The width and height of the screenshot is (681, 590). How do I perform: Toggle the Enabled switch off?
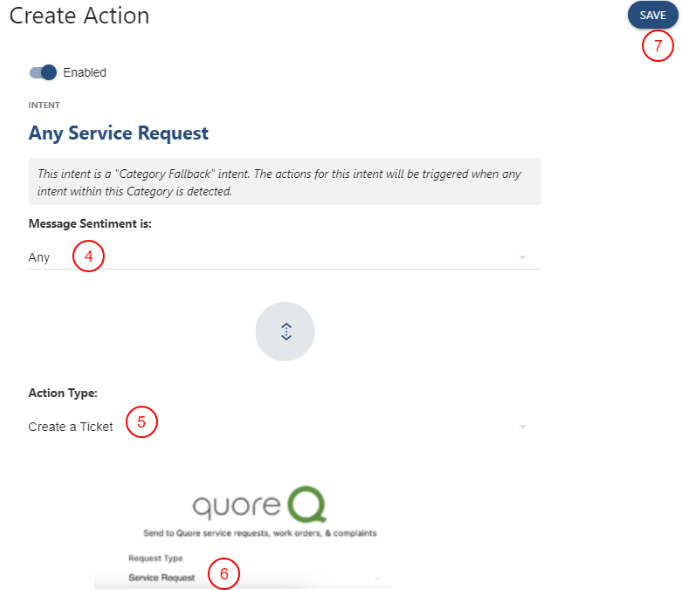[43, 72]
